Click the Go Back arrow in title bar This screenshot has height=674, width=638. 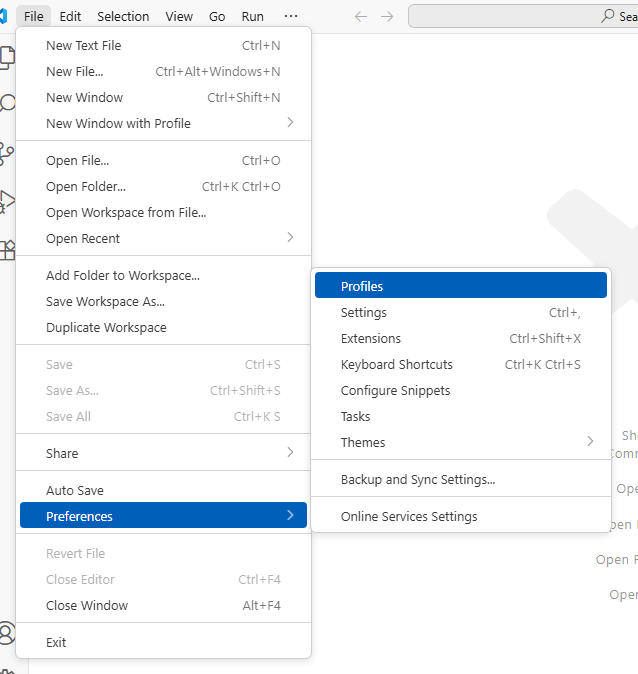pos(362,16)
